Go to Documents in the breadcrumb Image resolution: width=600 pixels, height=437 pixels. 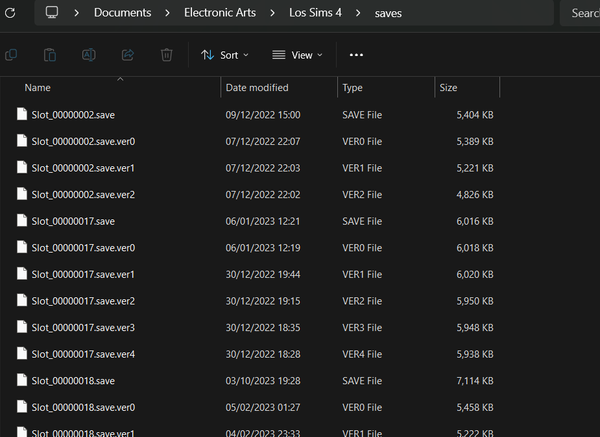[122, 13]
